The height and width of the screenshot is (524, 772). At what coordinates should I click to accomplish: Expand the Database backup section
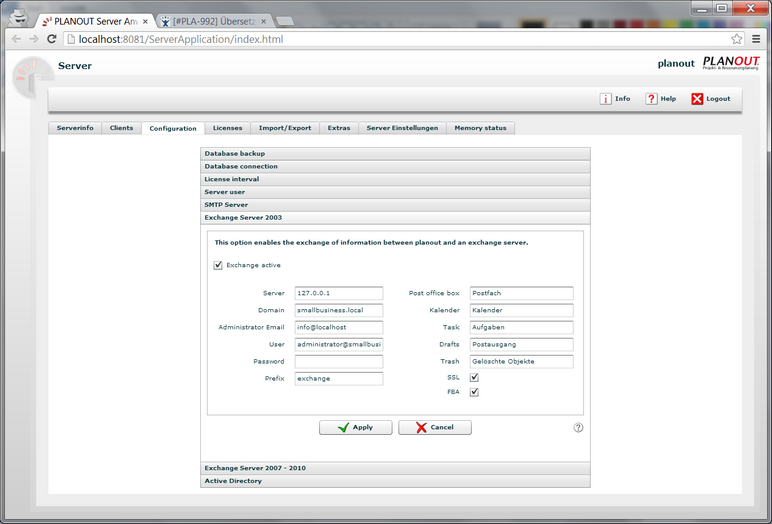tap(395, 154)
